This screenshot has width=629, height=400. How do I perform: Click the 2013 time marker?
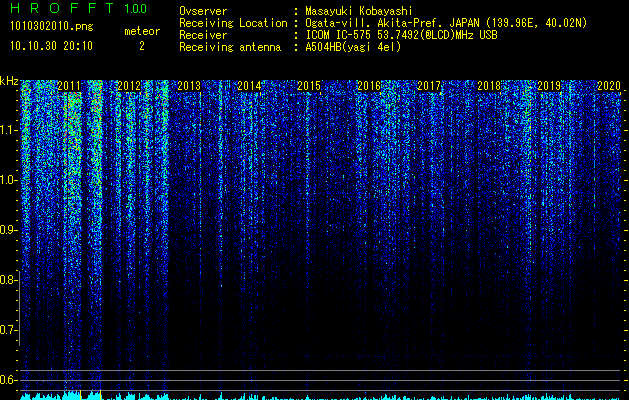click(x=189, y=86)
